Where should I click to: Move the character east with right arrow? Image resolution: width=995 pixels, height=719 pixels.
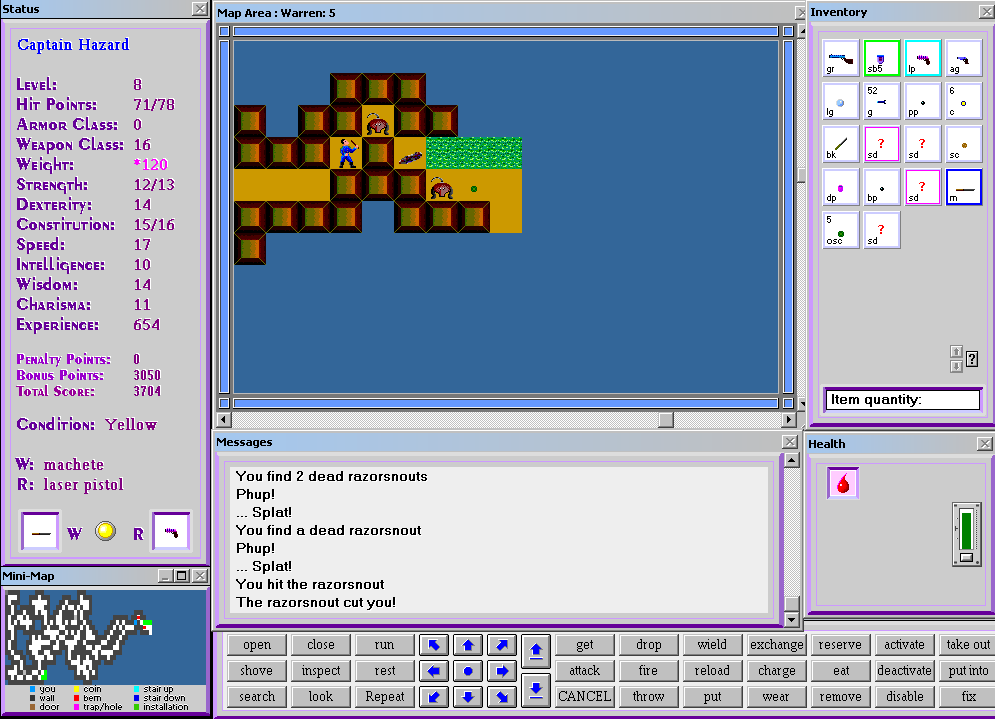pos(502,671)
